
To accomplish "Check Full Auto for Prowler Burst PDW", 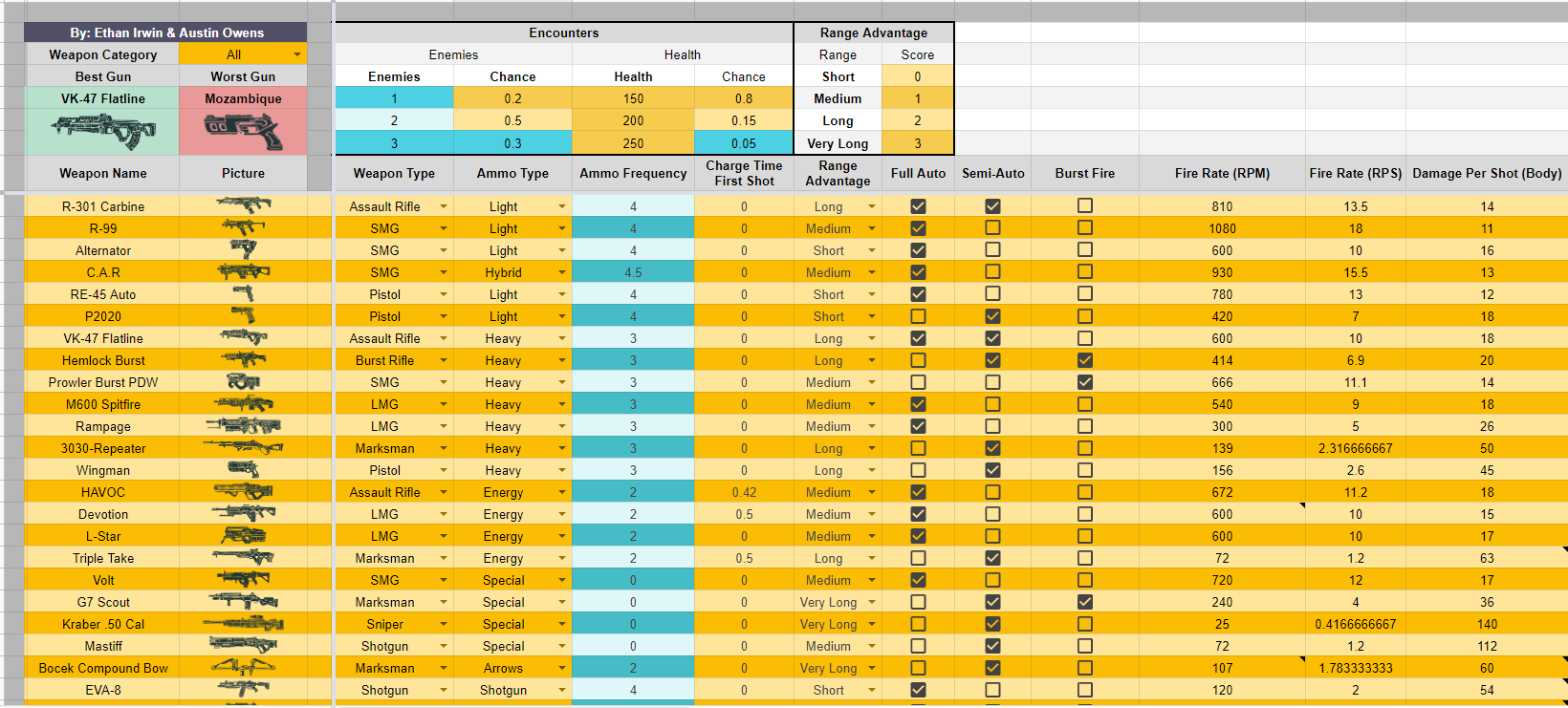I will (918, 381).
